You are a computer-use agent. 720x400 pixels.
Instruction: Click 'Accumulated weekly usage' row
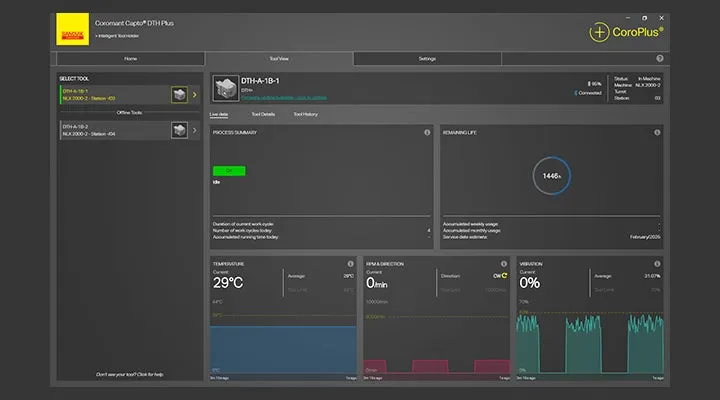tap(551, 224)
